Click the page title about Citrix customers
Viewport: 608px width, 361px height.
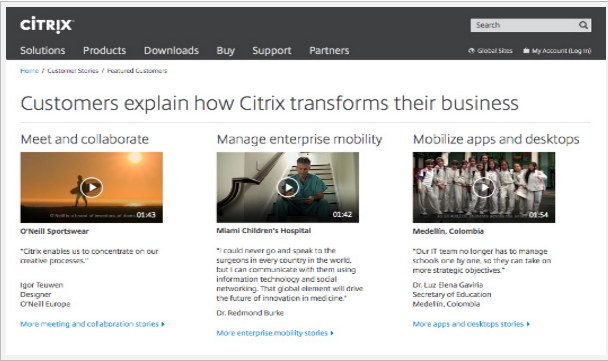269,103
